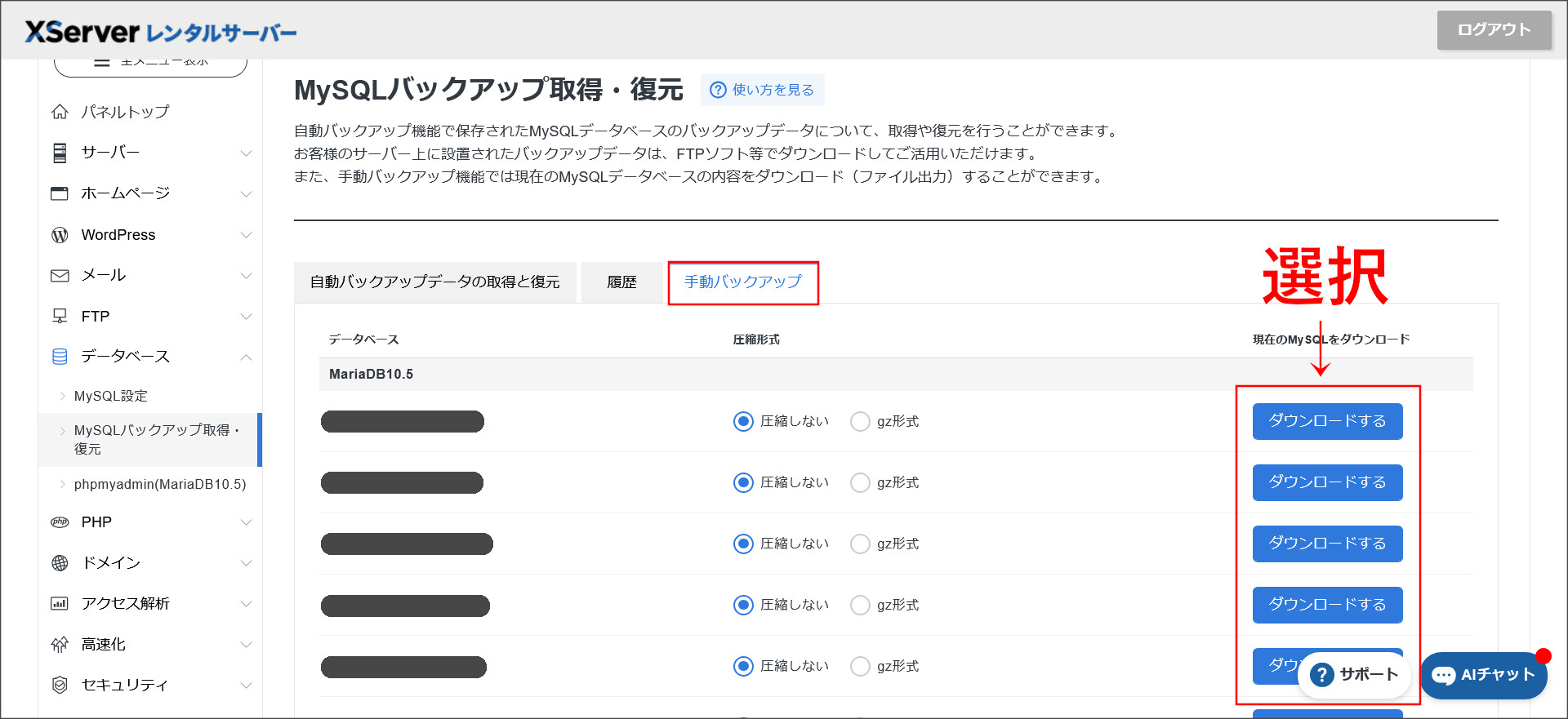Expand the セキュリティ menu chevron
The height and width of the screenshot is (719, 1568).
pyautogui.click(x=246, y=686)
